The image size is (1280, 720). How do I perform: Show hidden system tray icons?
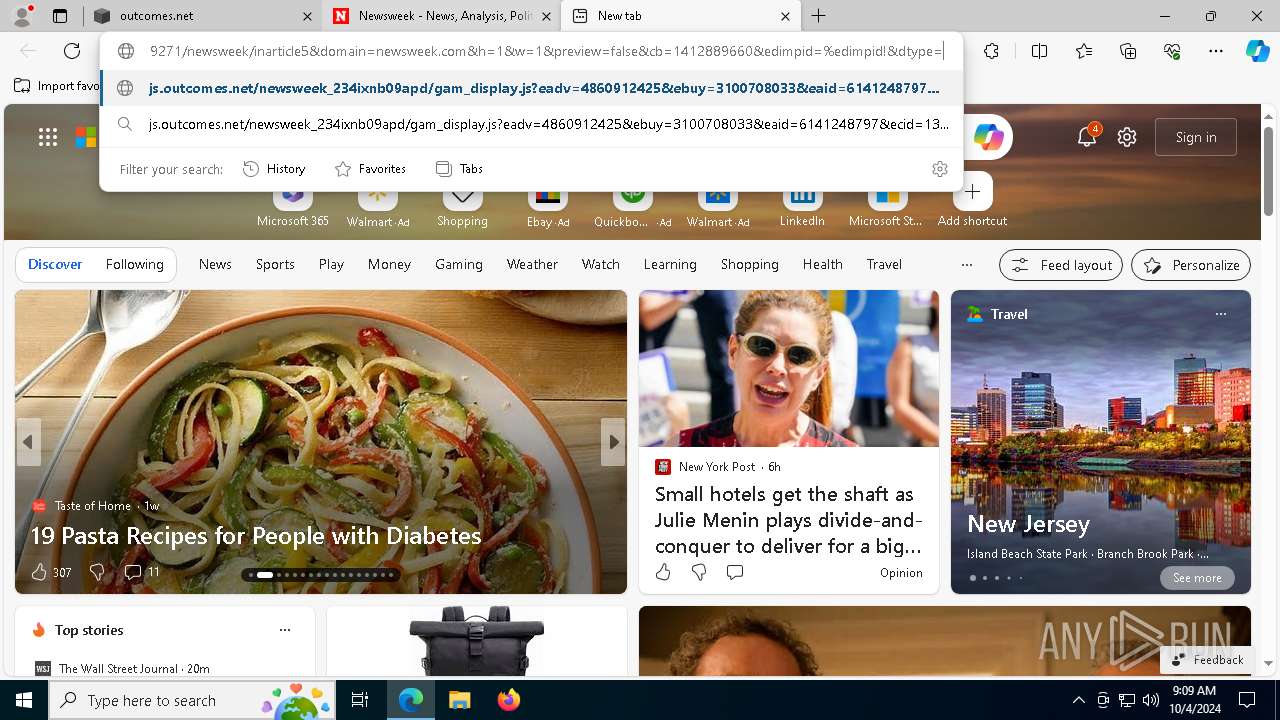(x=1078, y=700)
